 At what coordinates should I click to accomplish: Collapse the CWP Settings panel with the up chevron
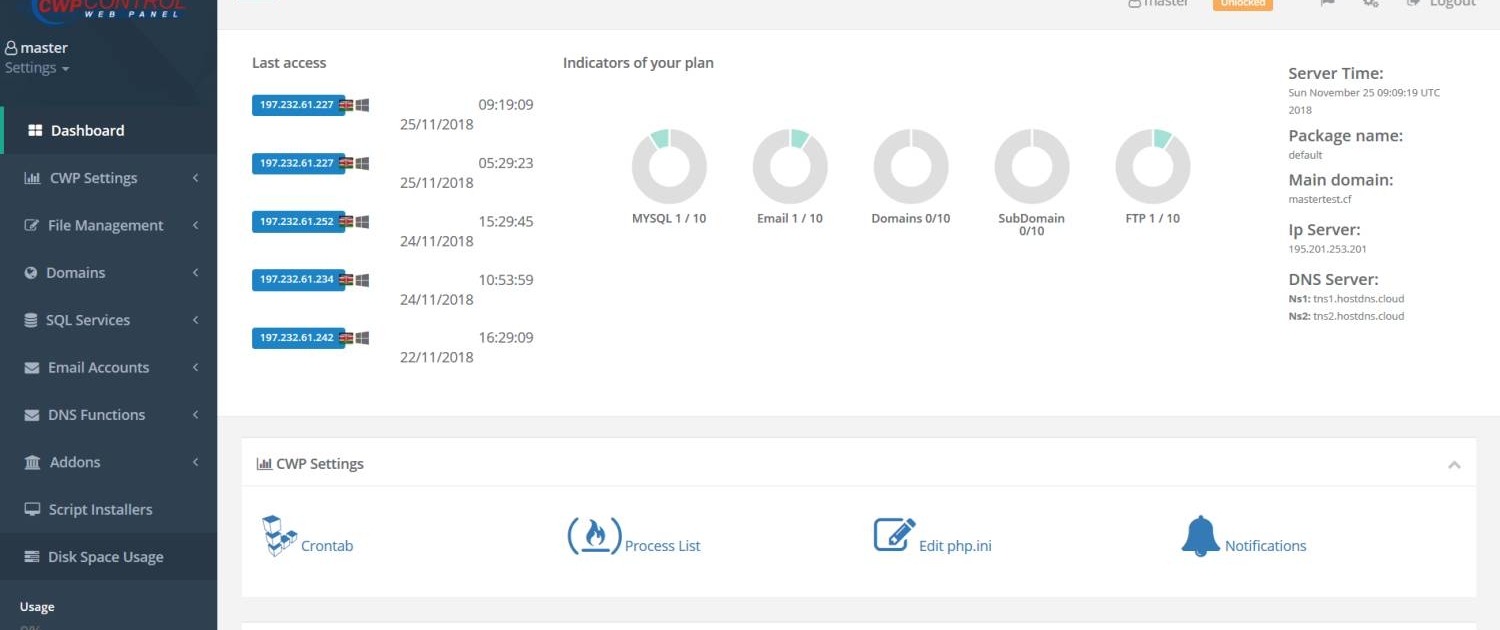[x=1454, y=465]
